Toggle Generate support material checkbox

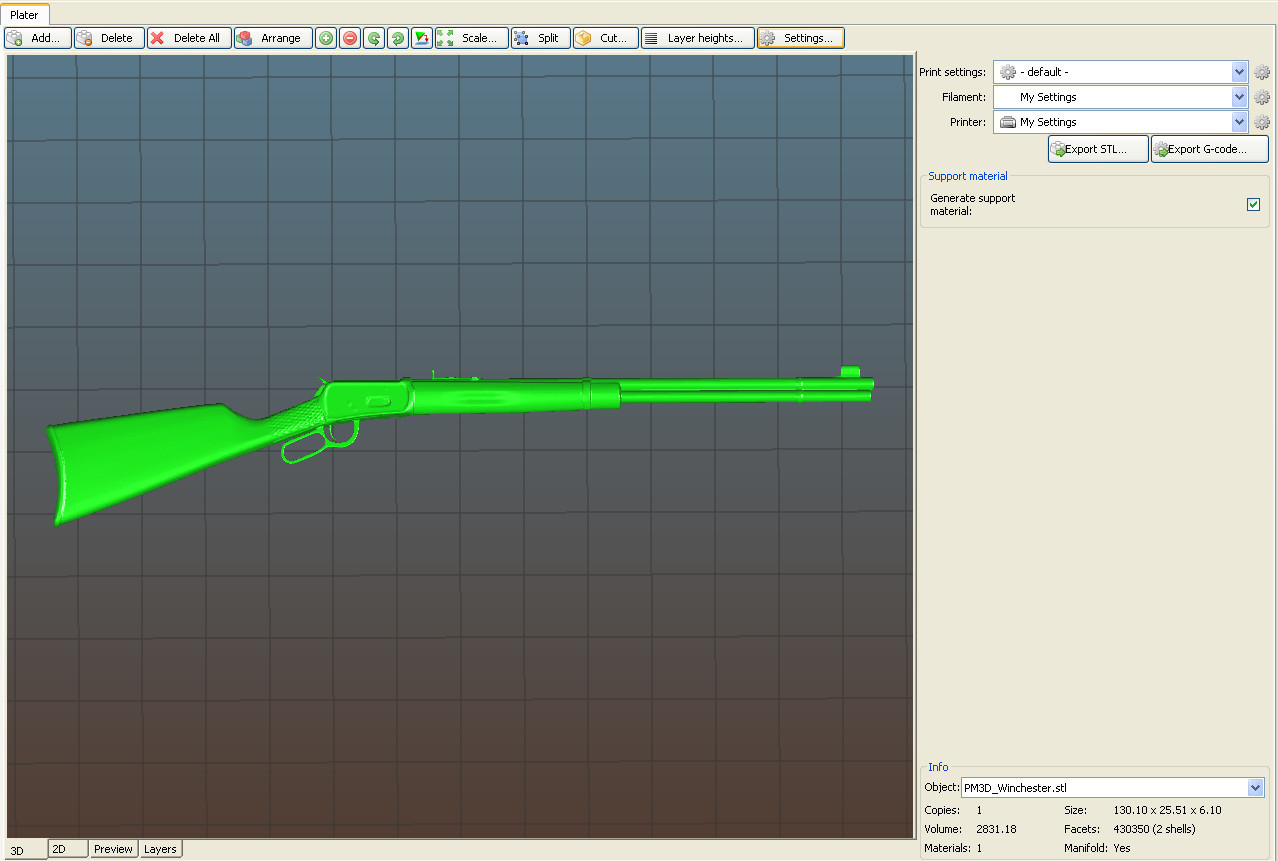[x=1253, y=204]
